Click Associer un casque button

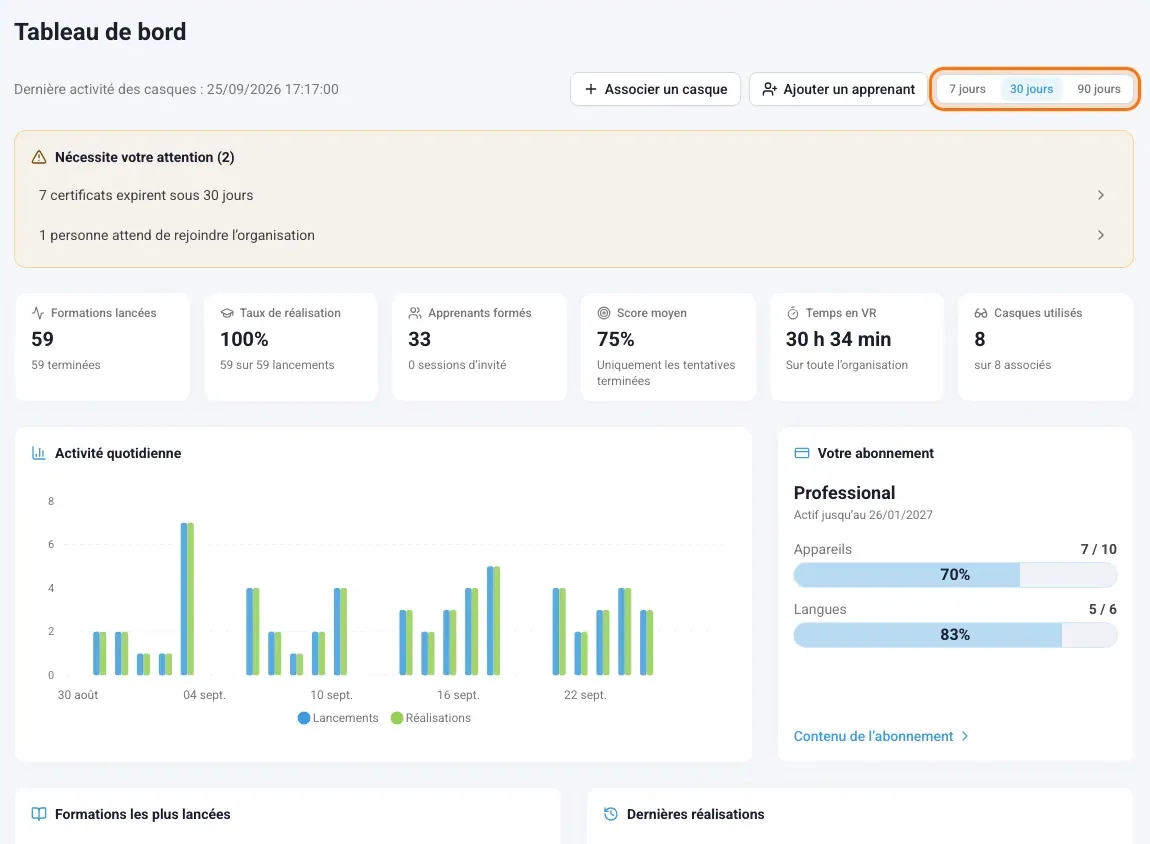656,89
